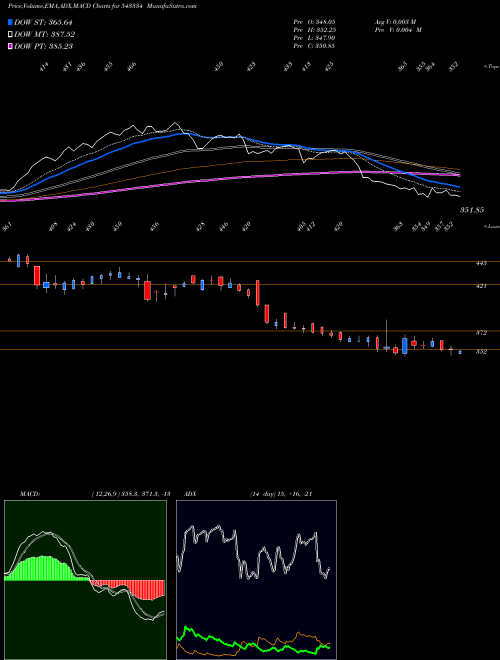Image resolution: width=500 pixels, height=660 pixels.
Task: Click the chart title mentioning MunafaSutra.com
Action: [102, 6]
